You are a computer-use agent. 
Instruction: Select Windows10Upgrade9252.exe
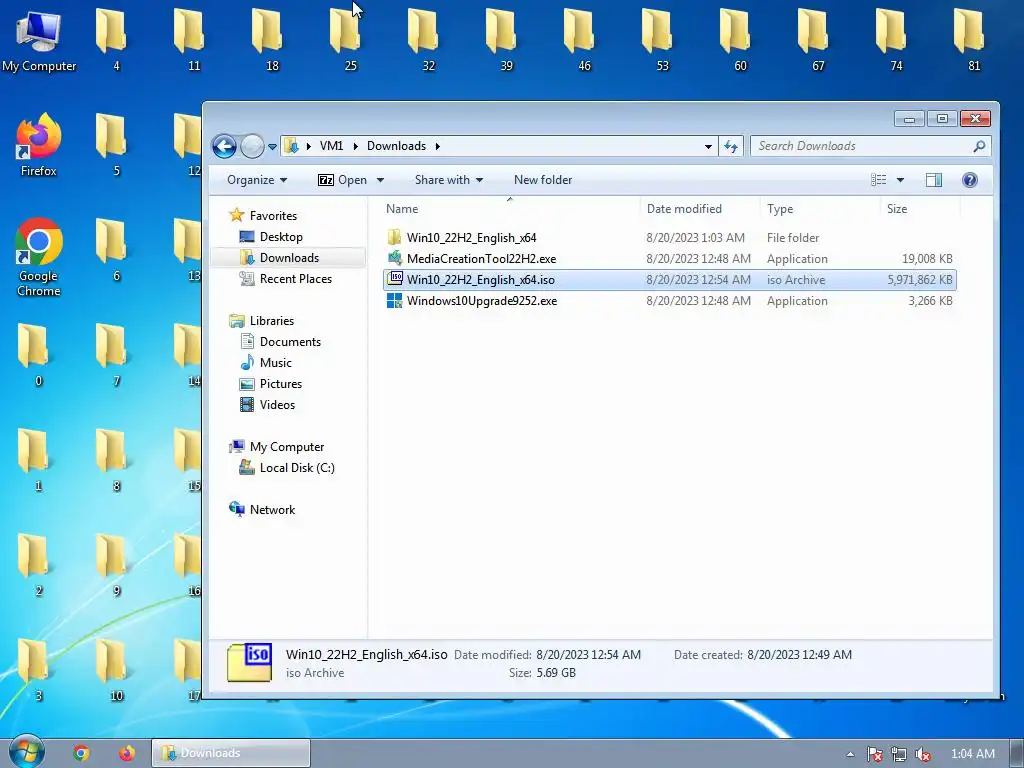(x=481, y=300)
